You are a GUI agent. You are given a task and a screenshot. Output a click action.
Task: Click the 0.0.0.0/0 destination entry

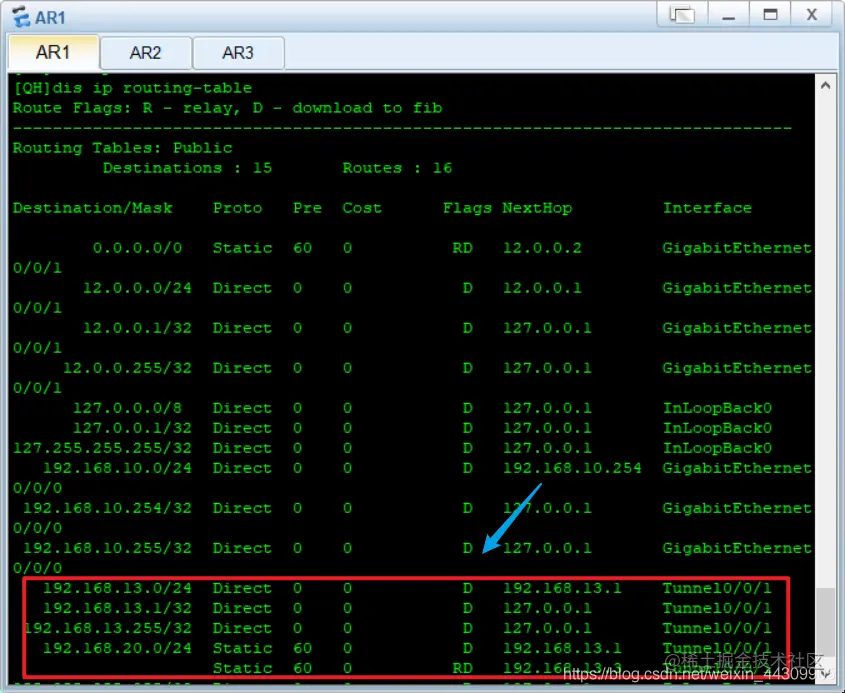[x=137, y=248]
